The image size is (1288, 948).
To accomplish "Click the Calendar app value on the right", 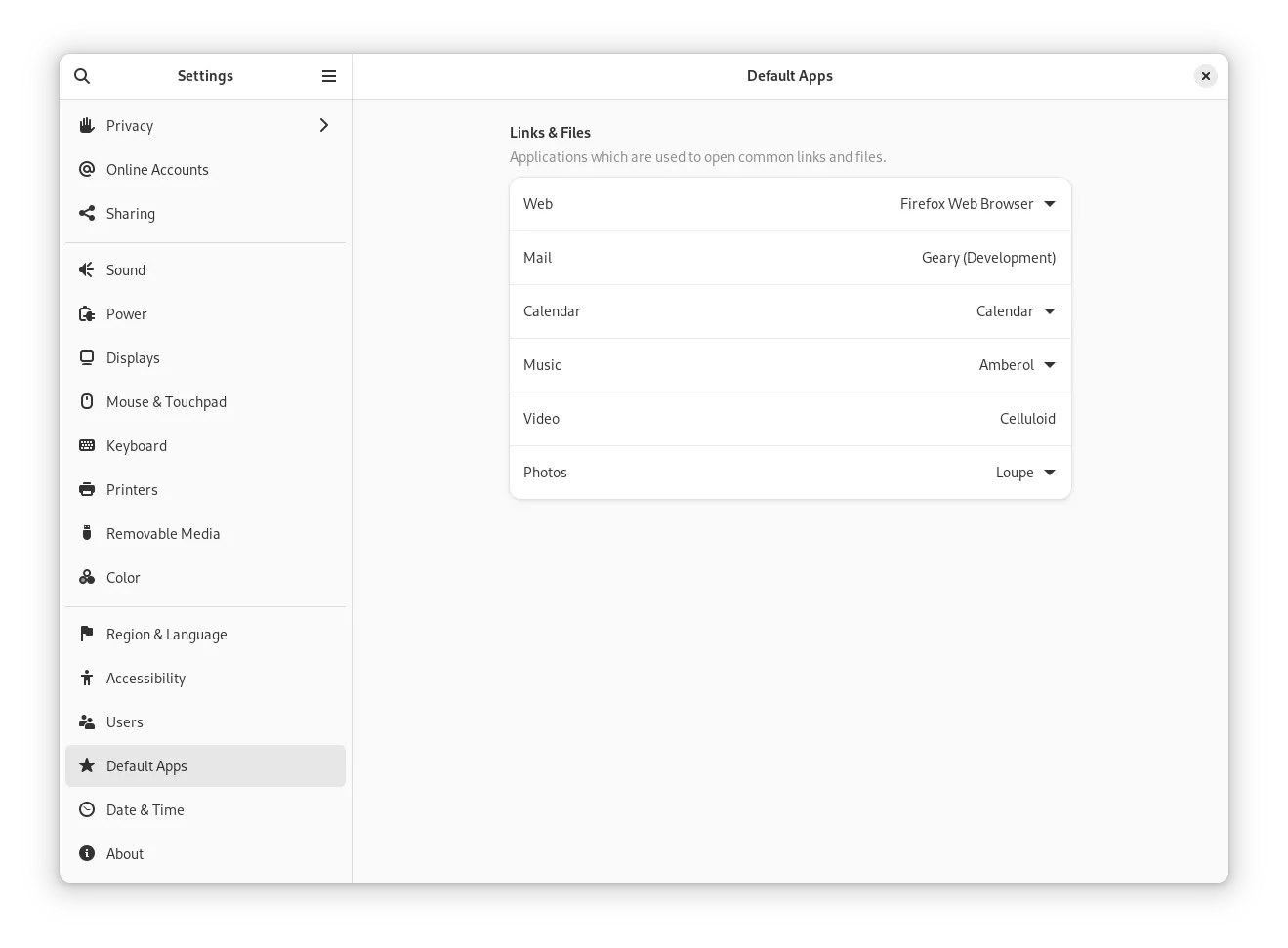I will click(1005, 311).
